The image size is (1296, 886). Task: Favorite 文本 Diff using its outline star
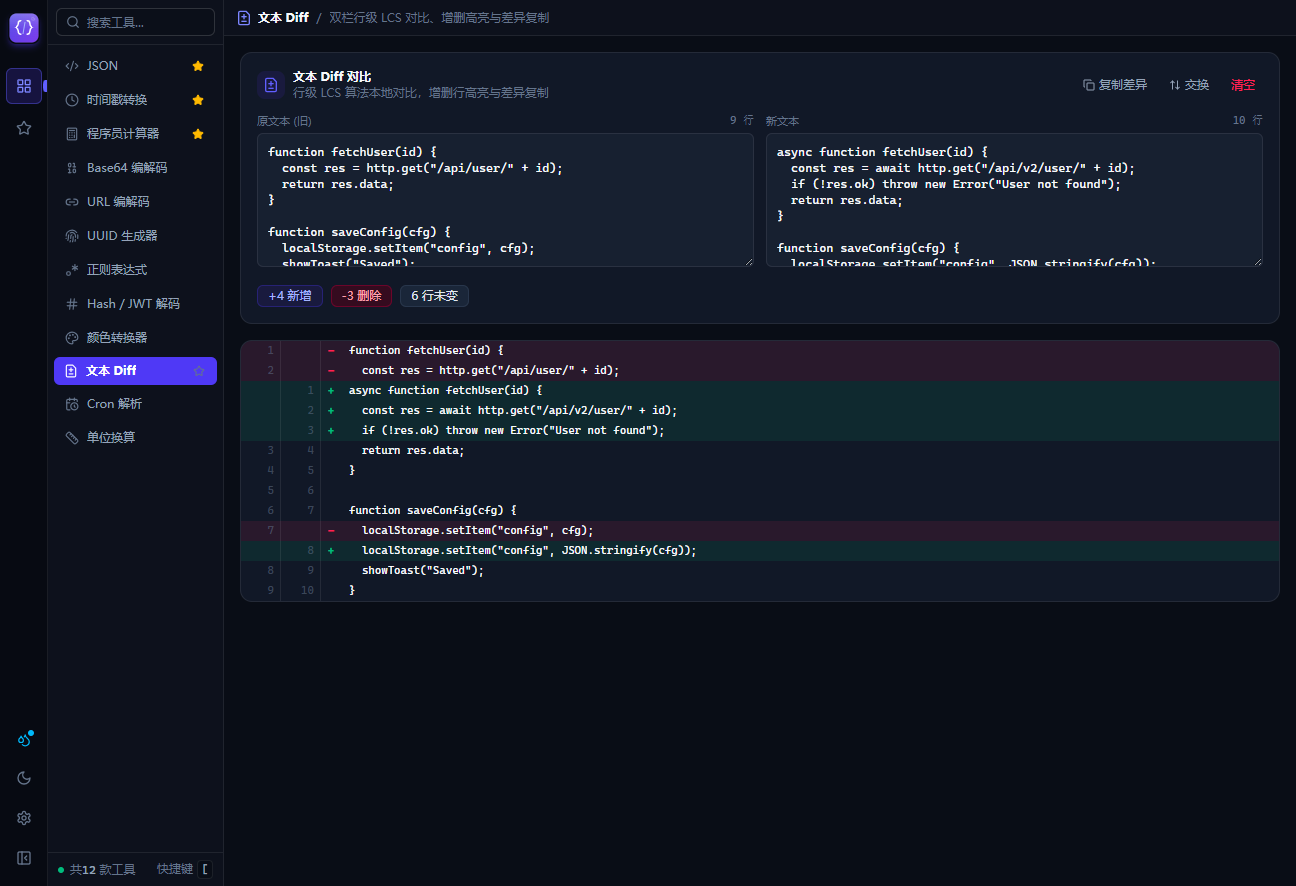click(199, 371)
